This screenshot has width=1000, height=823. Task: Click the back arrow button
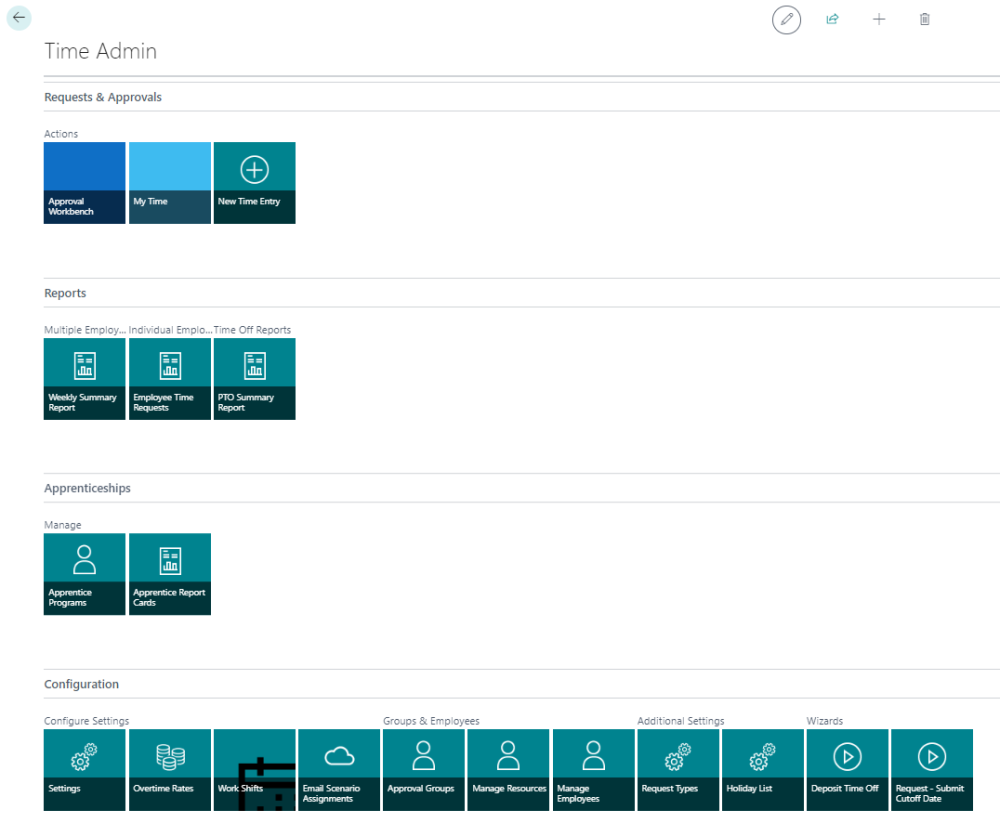pyautogui.click(x=19, y=17)
